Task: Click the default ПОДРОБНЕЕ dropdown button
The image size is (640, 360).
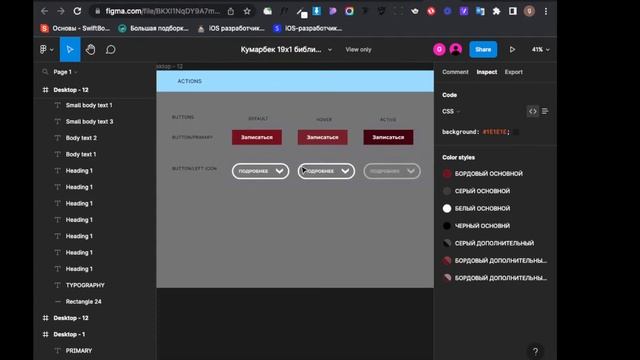Action: click(260, 171)
